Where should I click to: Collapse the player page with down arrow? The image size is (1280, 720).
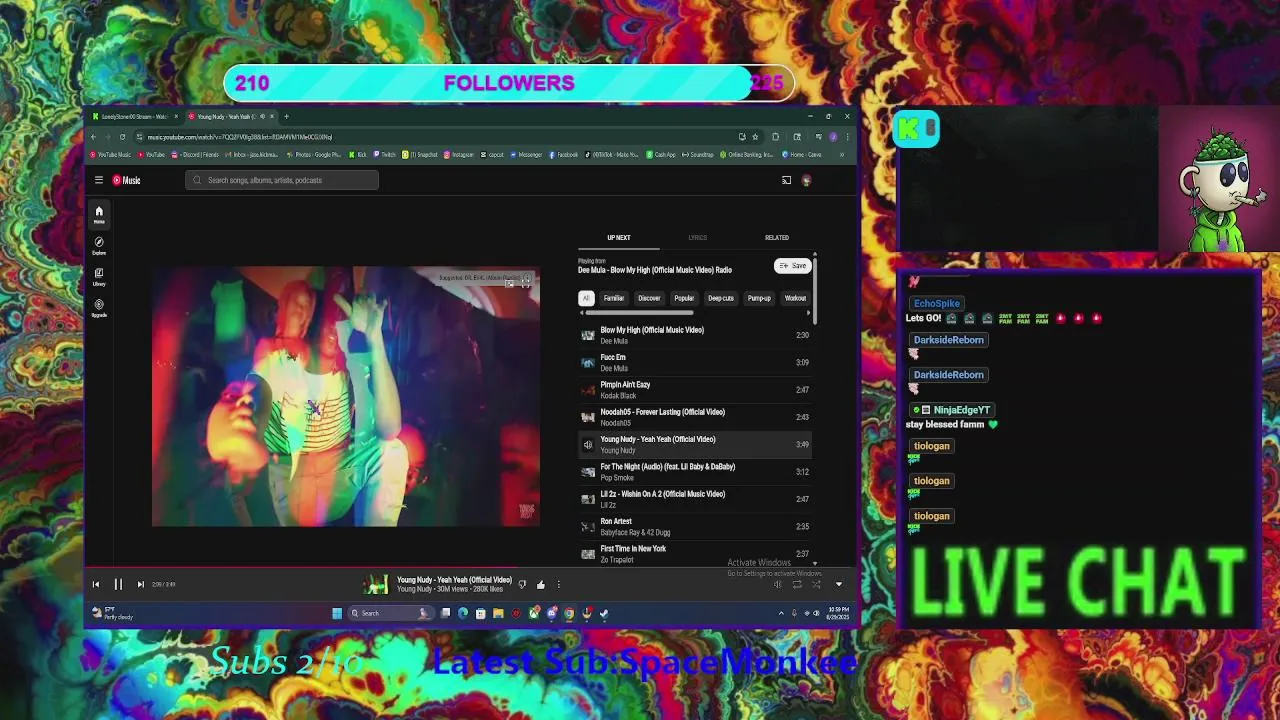click(x=839, y=584)
